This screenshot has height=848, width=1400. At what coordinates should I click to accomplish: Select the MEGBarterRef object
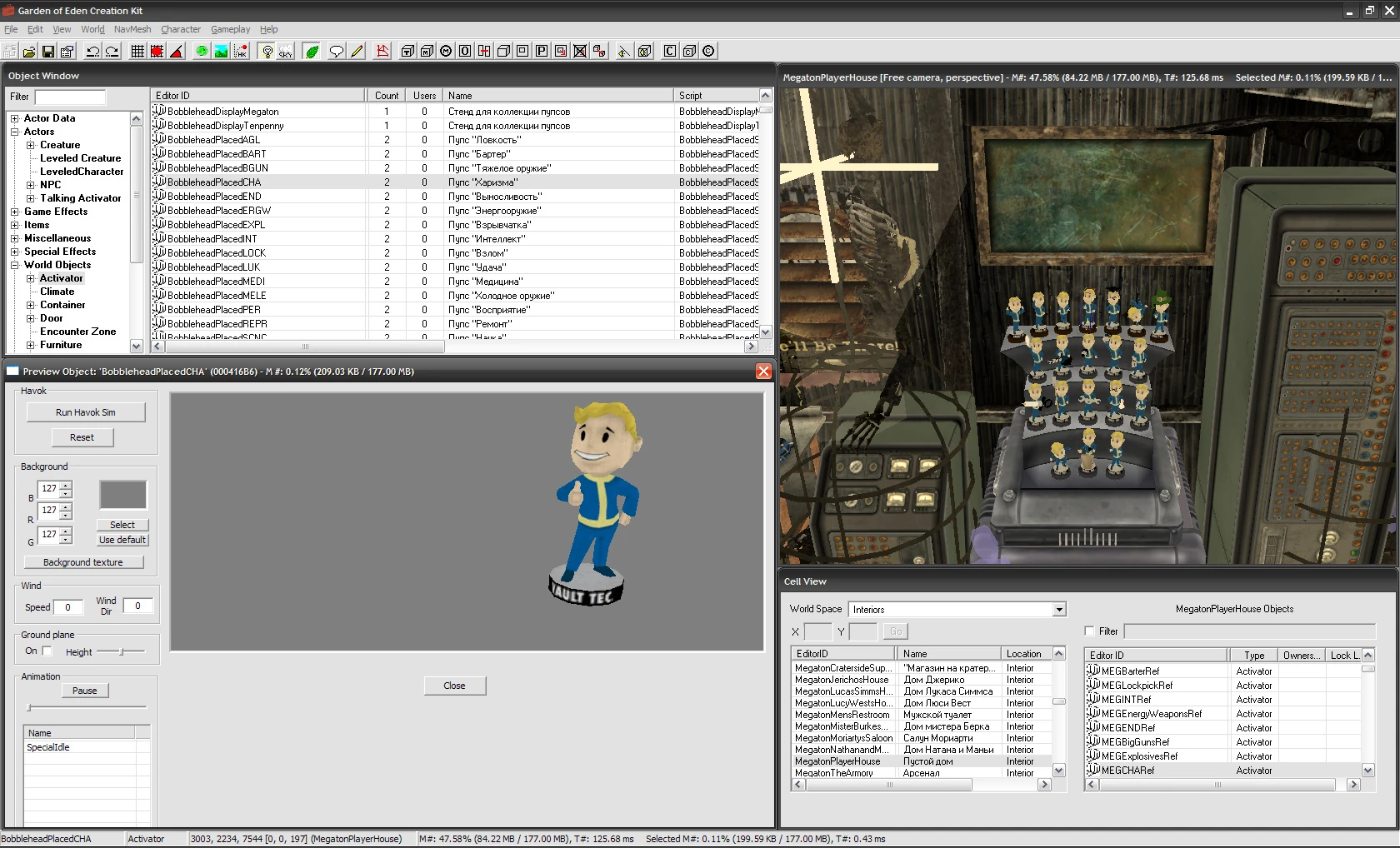(1223, 671)
